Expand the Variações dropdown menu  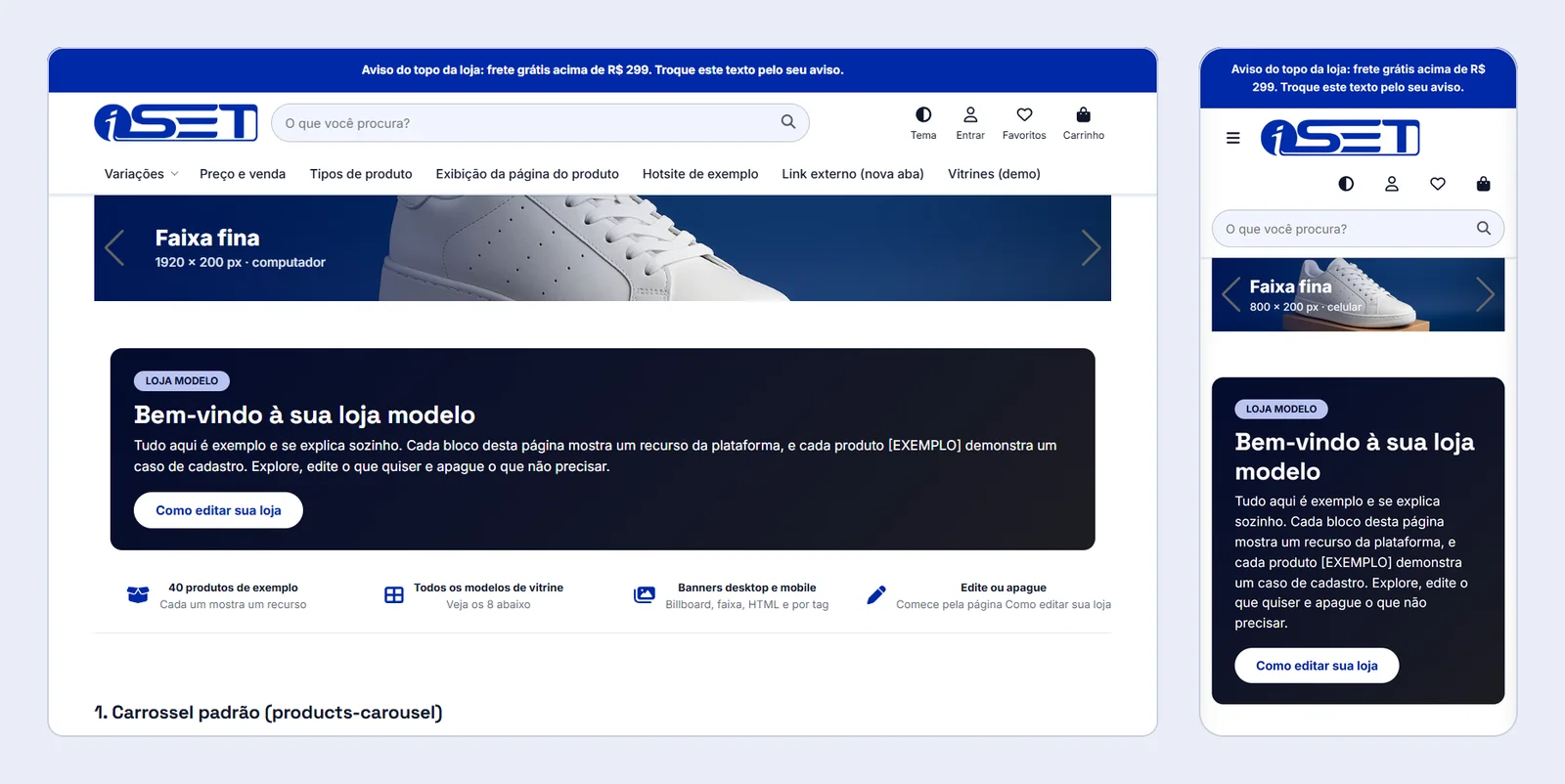tap(141, 174)
